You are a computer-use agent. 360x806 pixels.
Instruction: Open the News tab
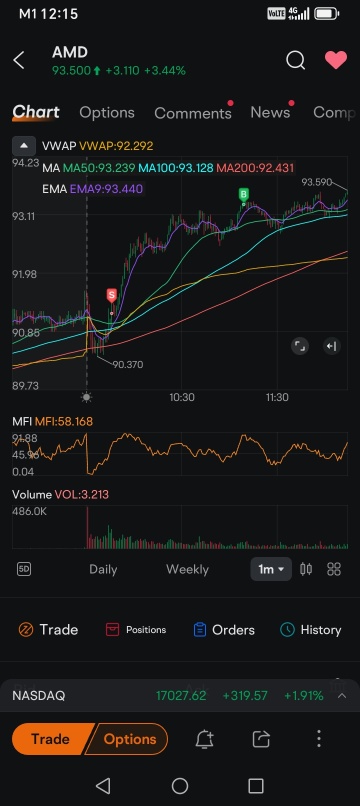pyautogui.click(x=270, y=113)
